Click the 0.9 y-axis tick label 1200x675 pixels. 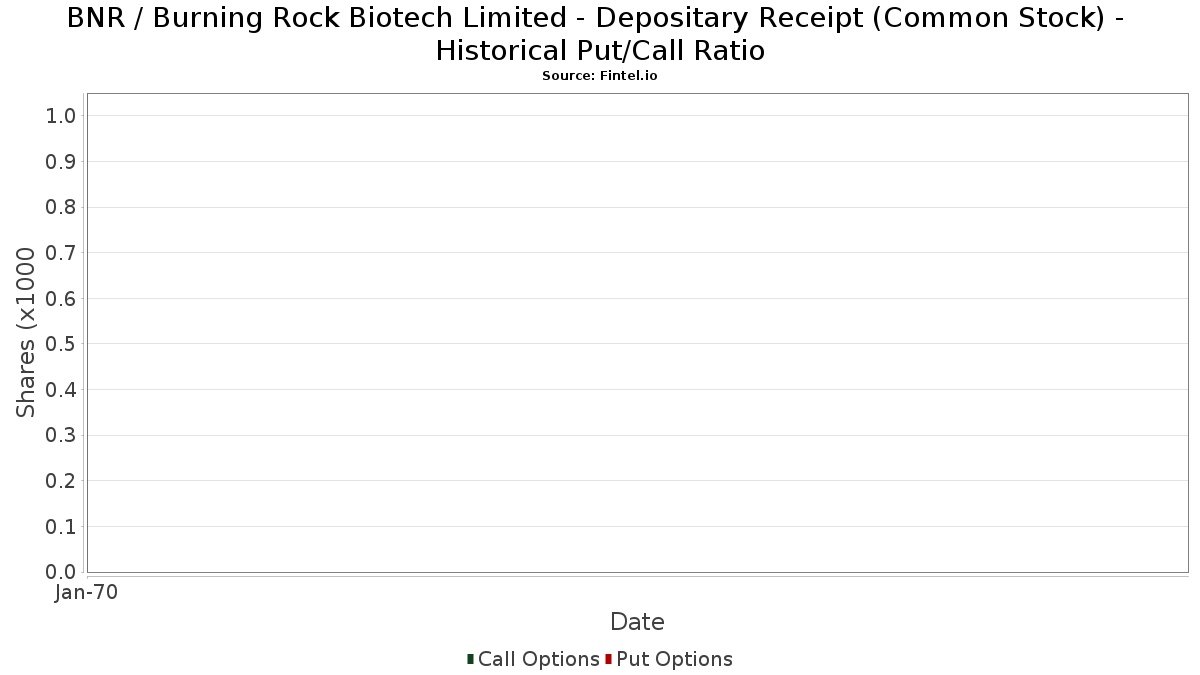coord(61,162)
